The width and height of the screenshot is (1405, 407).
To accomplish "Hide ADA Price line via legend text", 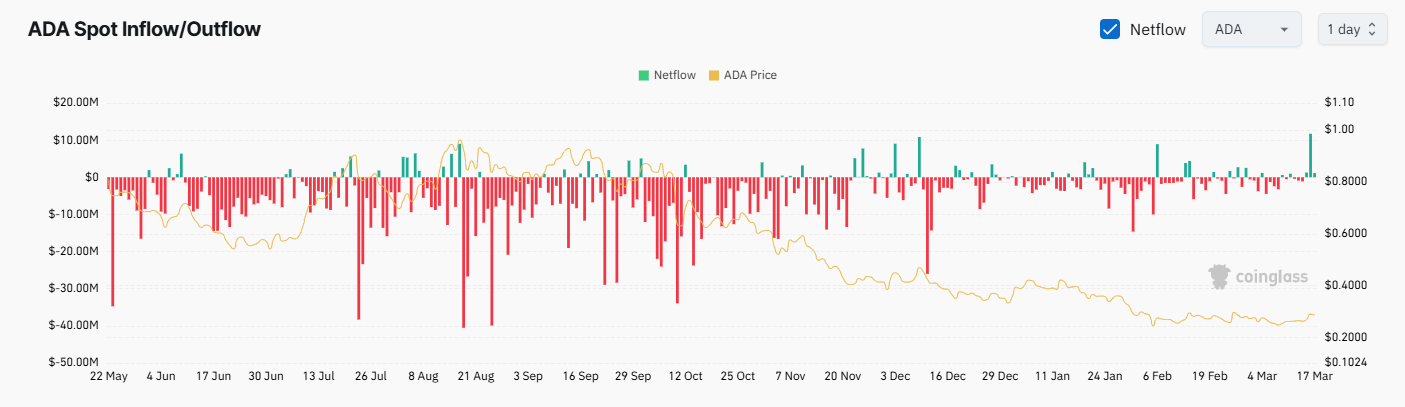I will pos(749,75).
